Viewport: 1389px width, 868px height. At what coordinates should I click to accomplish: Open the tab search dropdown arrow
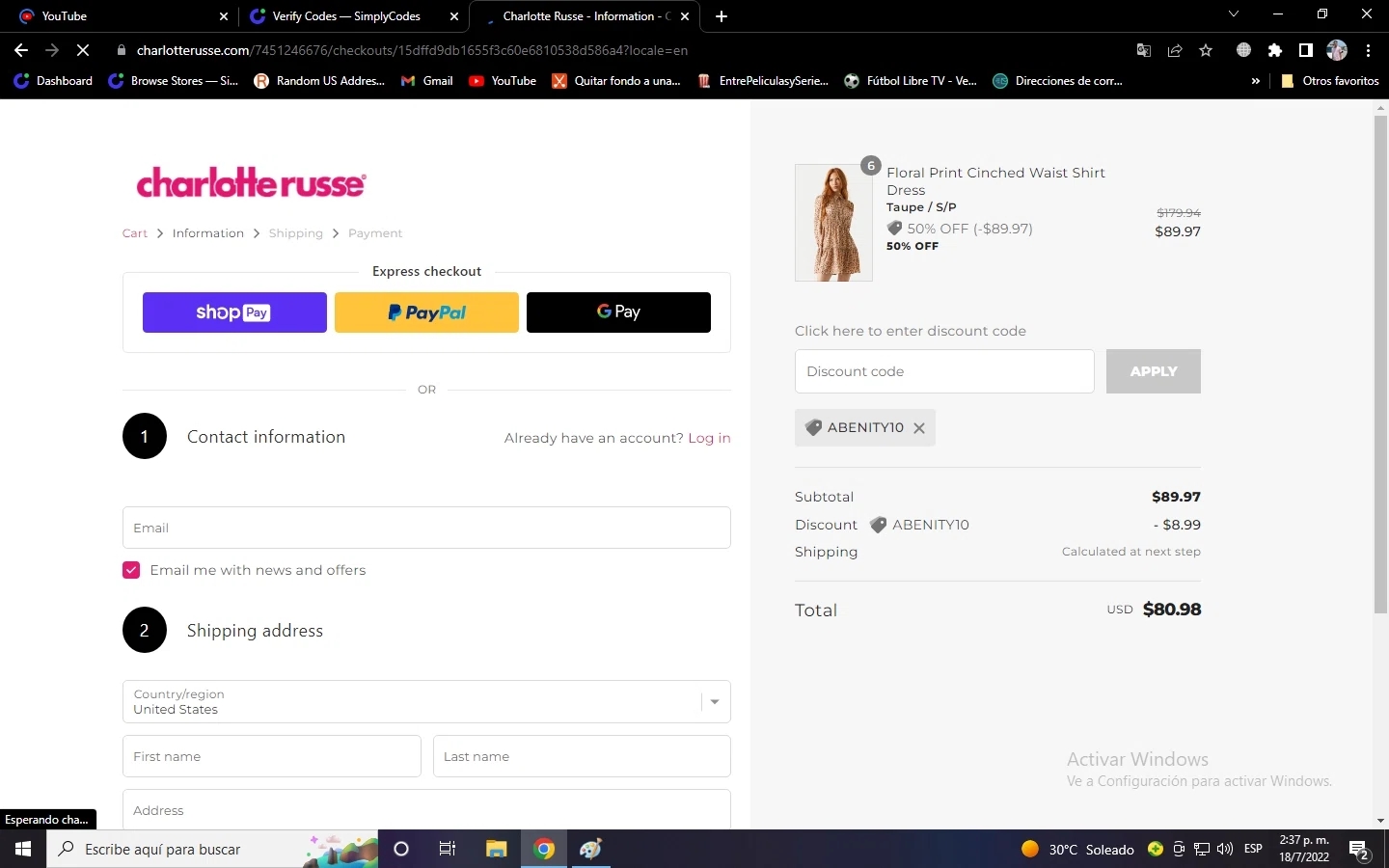point(1233,14)
